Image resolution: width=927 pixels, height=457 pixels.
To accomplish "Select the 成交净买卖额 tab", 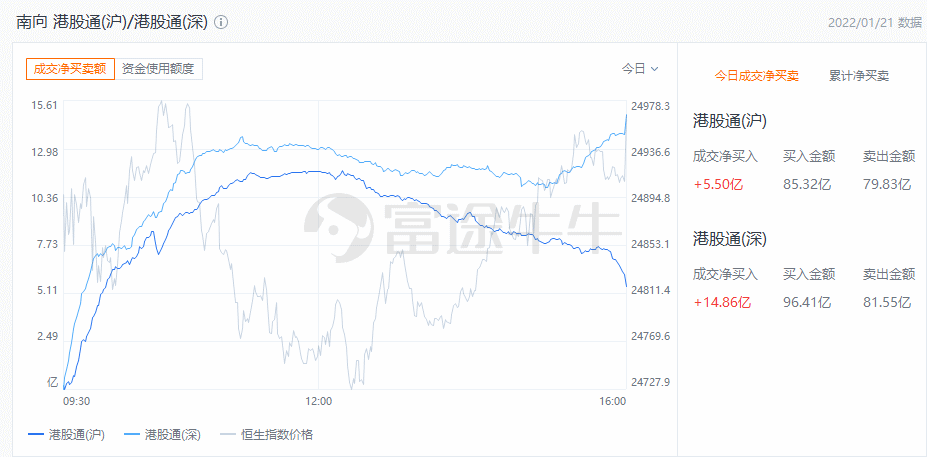I will click(70, 69).
